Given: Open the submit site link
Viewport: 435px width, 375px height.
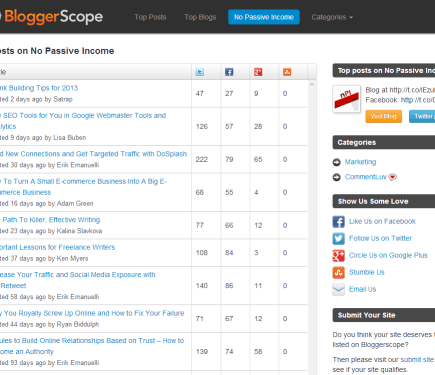Looking at the screenshot, I should (x=417, y=360).
